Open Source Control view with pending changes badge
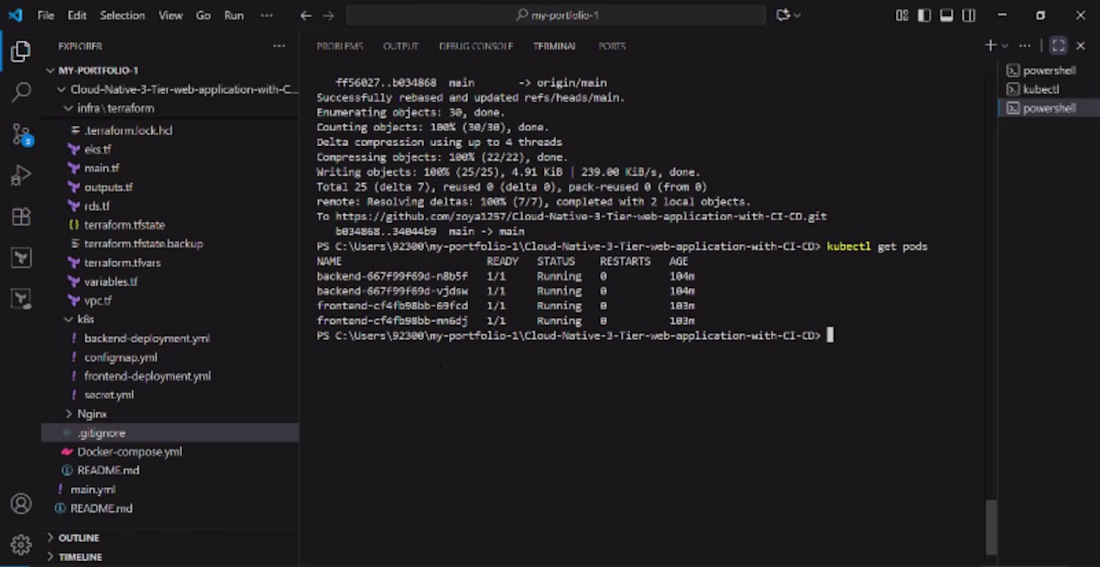Screen dimensions: 1100x567 21,134
